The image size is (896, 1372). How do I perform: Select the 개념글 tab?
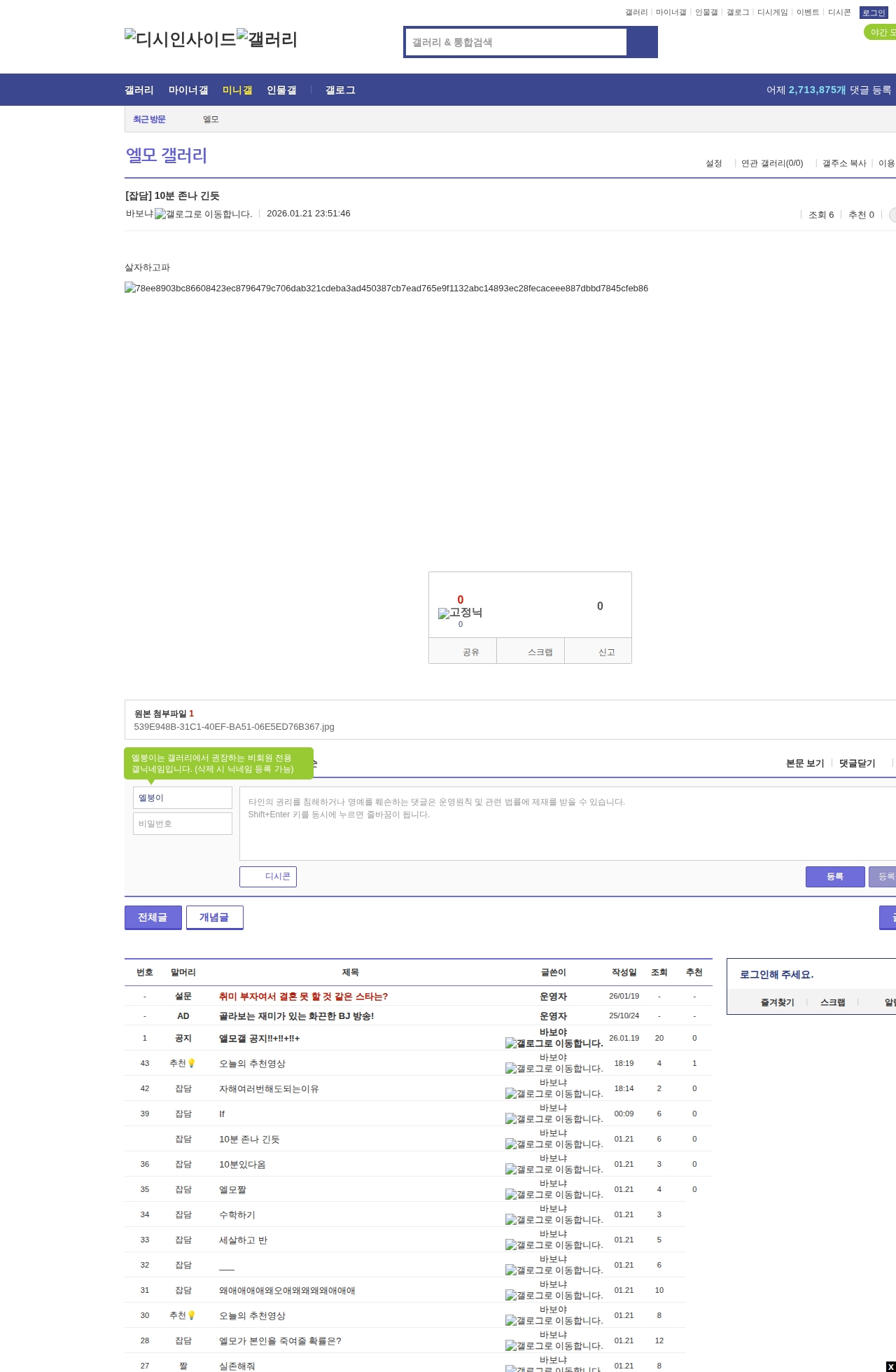214,917
